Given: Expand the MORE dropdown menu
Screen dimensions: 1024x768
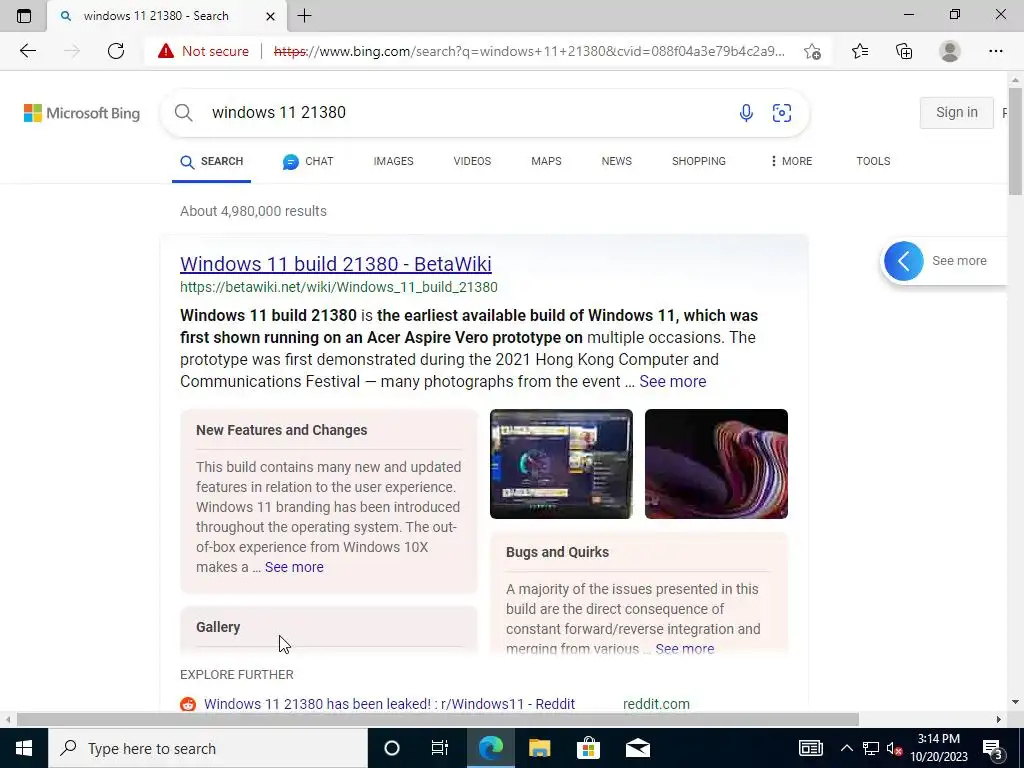Looking at the screenshot, I should click(x=791, y=161).
